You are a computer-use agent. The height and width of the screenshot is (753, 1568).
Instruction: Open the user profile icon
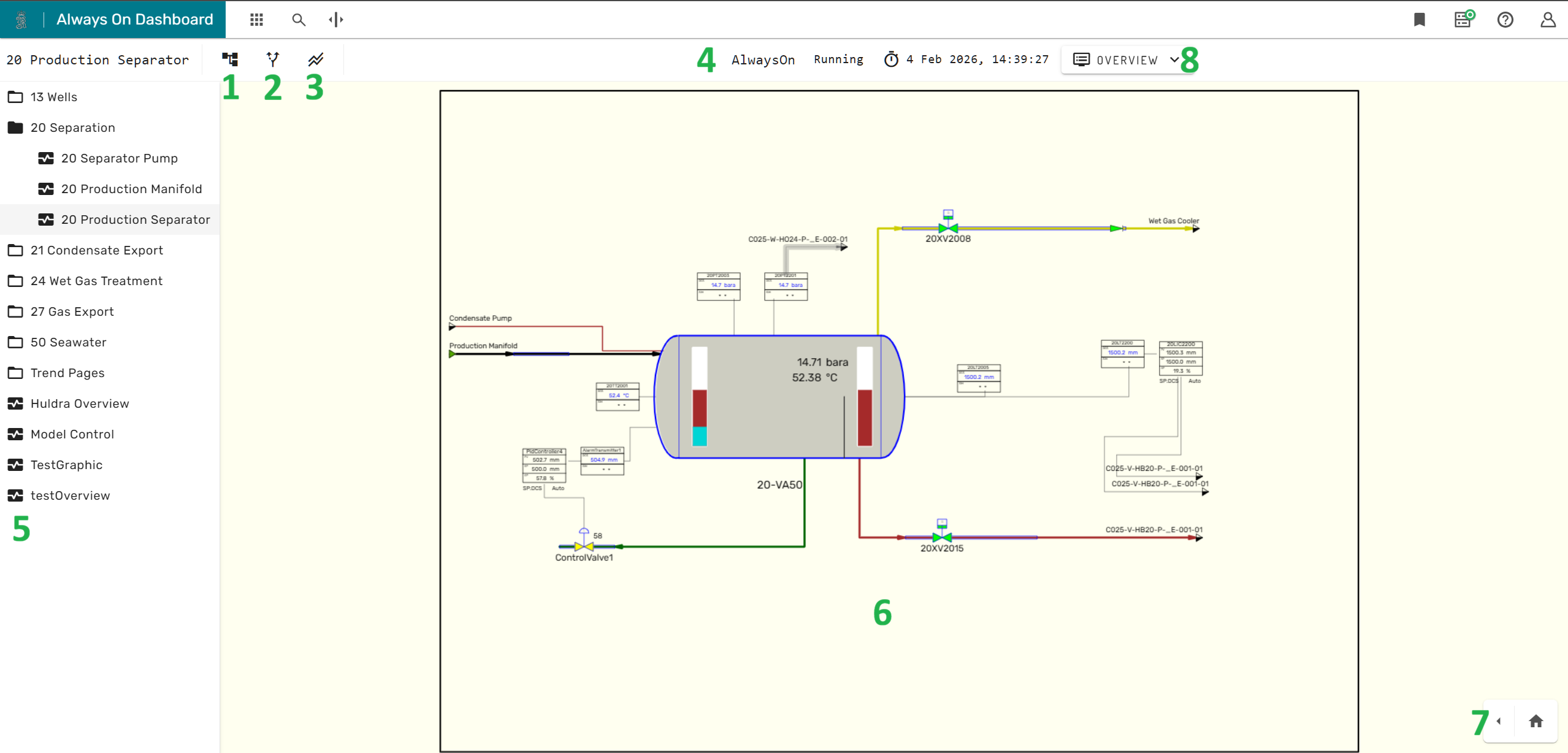tap(1548, 20)
